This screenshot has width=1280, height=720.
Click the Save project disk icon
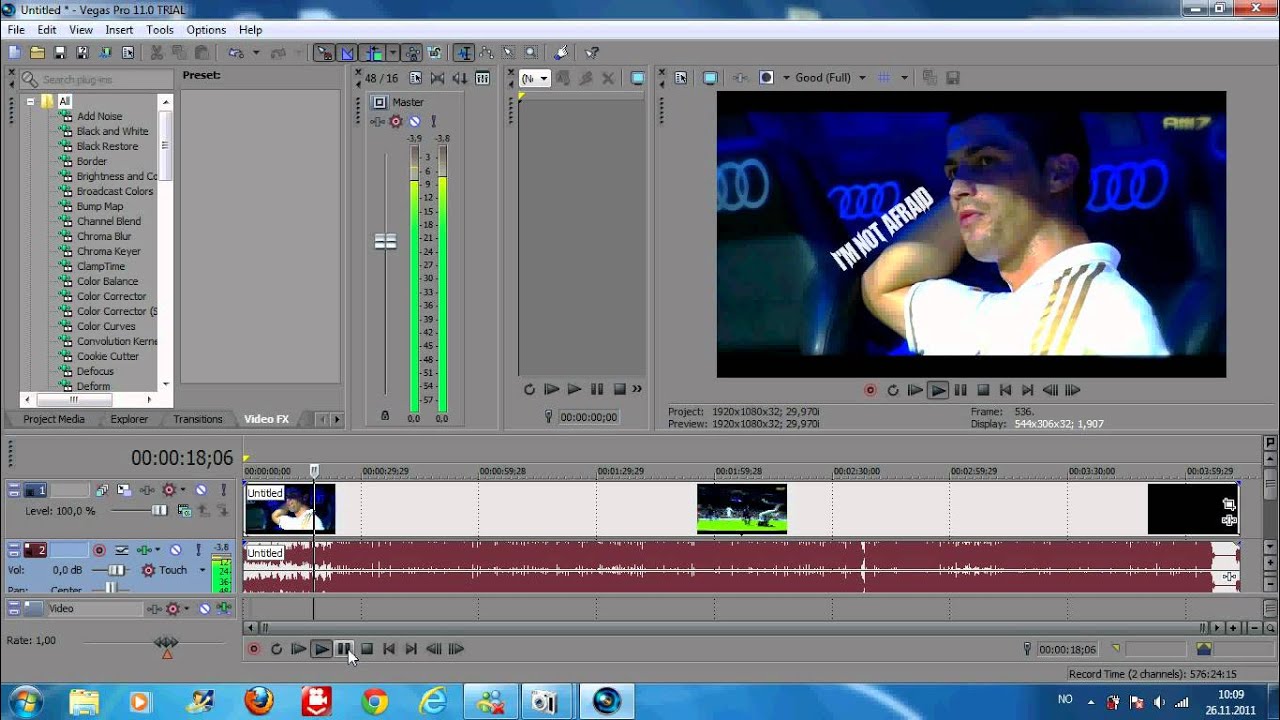(x=60, y=52)
